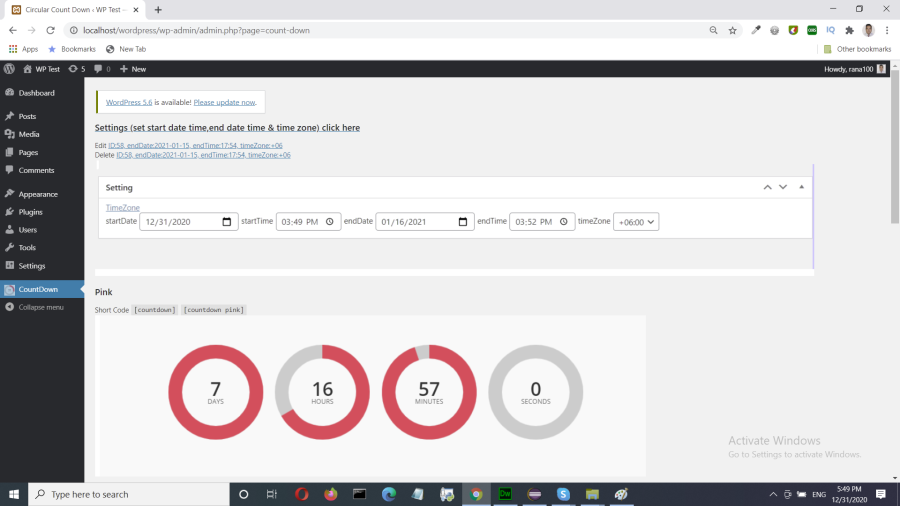Open the comments bubble in admin bar
Image resolution: width=900 pixels, height=506 pixels.
click(102, 69)
